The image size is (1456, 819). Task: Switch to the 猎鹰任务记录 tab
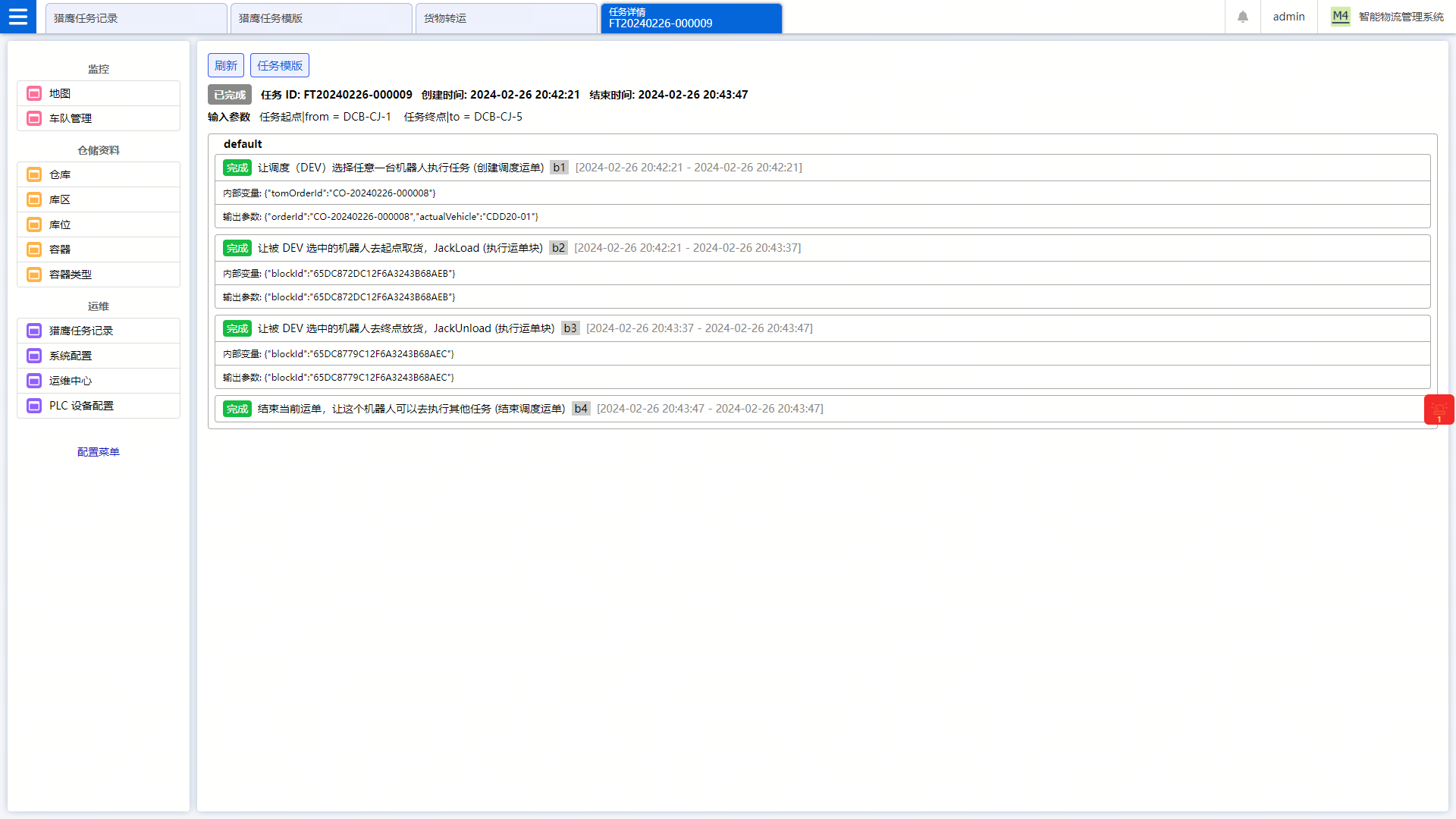coord(136,18)
